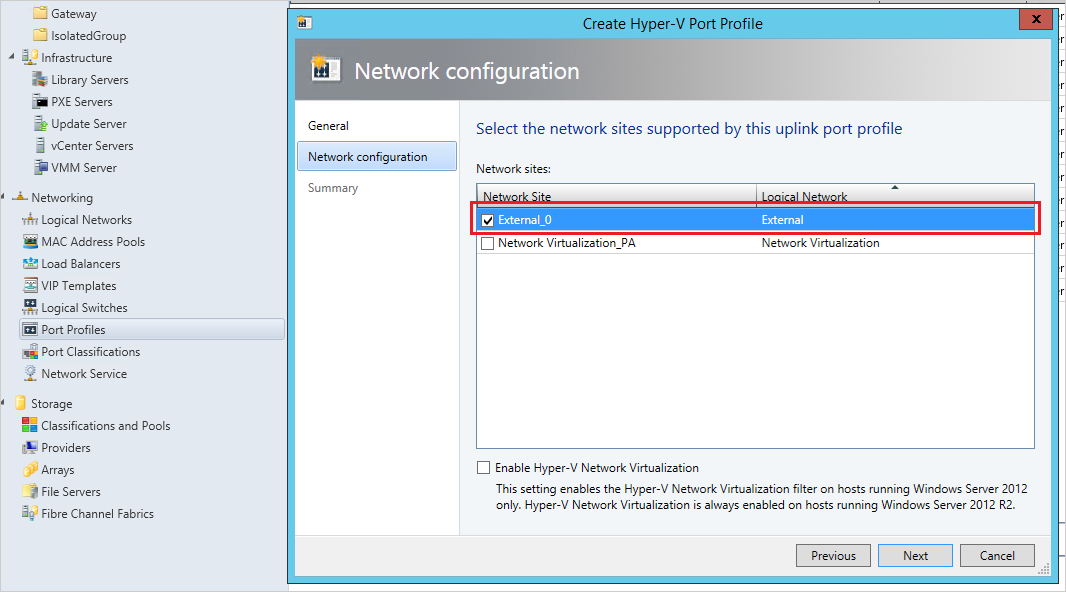Click the vCenter Servers icon

tap(40, 145)
